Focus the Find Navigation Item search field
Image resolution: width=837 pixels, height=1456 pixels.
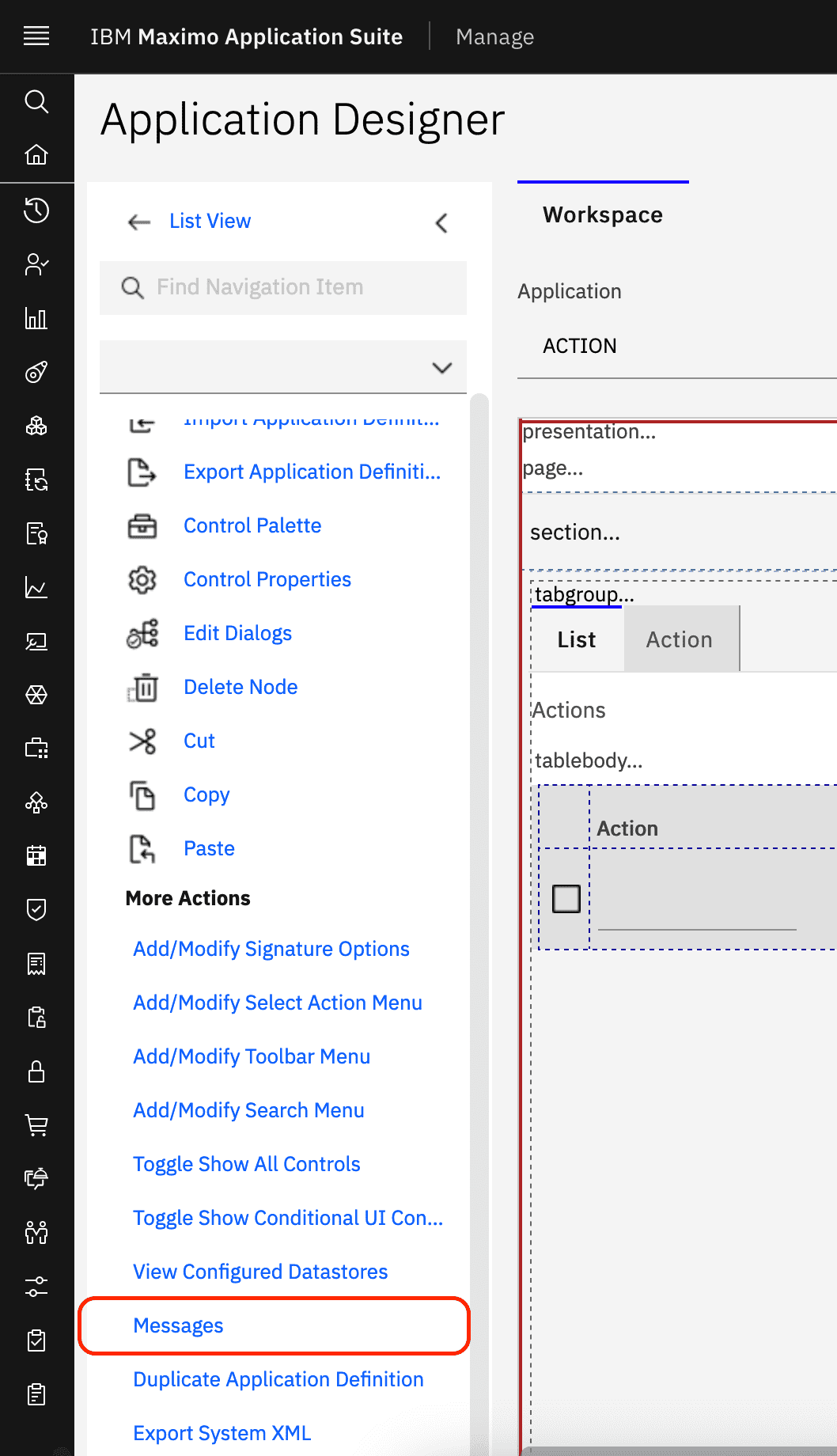coord(283,287)
